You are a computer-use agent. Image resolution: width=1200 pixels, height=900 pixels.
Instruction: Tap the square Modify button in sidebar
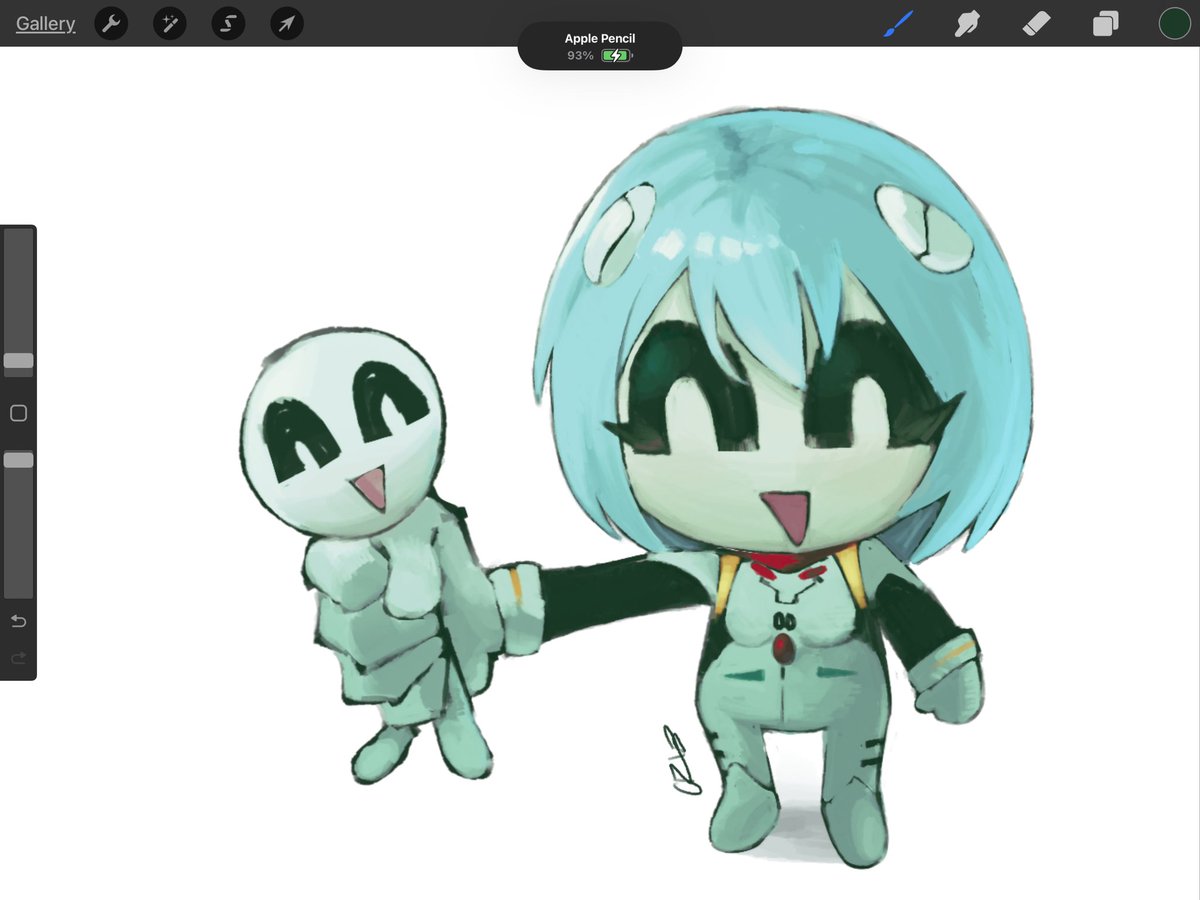[x=18, y=413]
